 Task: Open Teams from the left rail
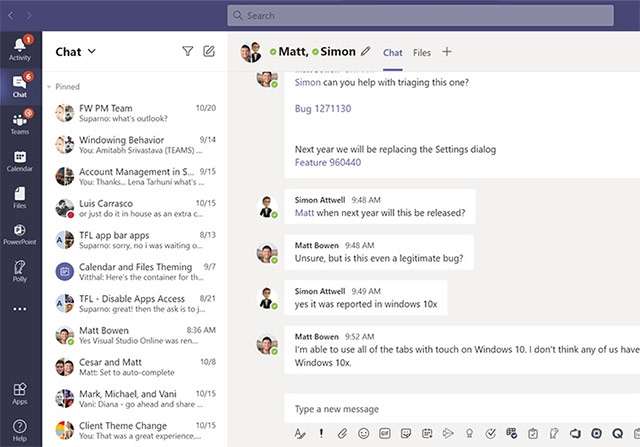click(20, 122)
